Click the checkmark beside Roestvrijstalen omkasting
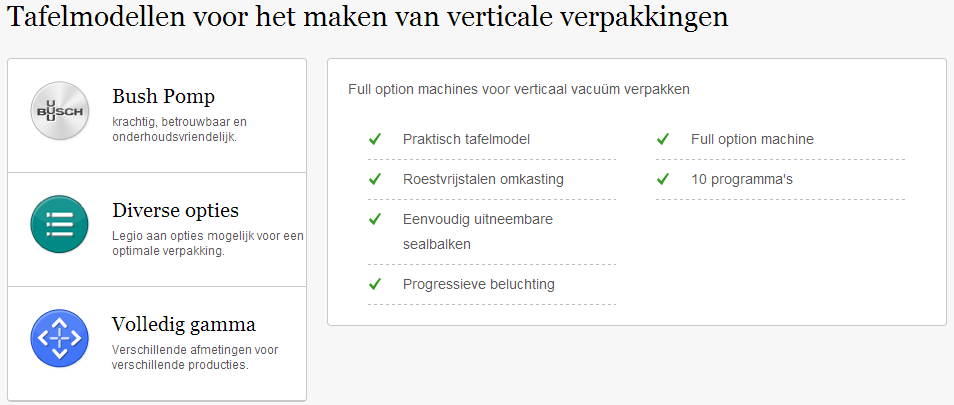The width and height of the screenshot is (954, 405). coord(375,179)
